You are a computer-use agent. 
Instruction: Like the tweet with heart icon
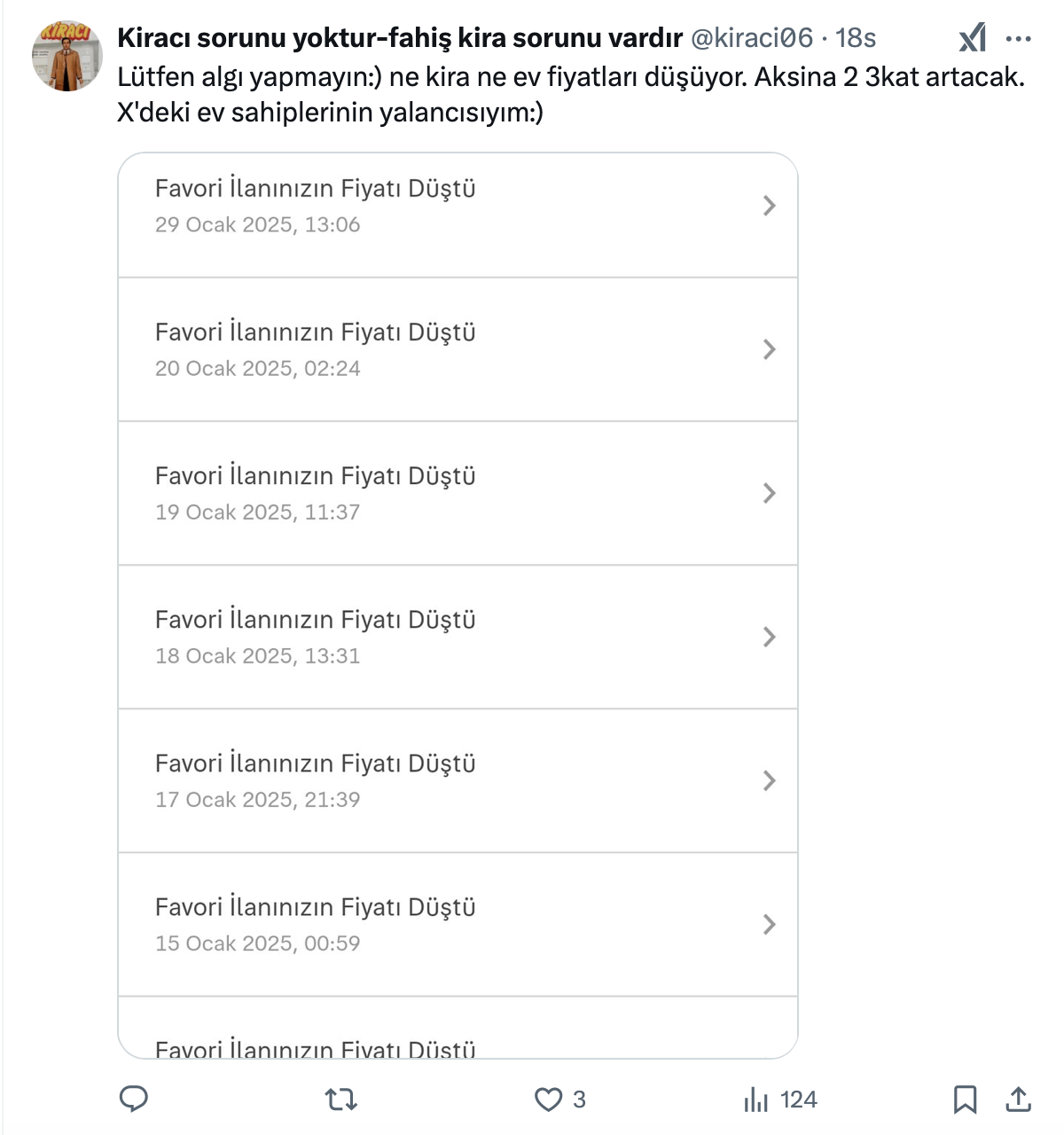[x=549, y=1100]
